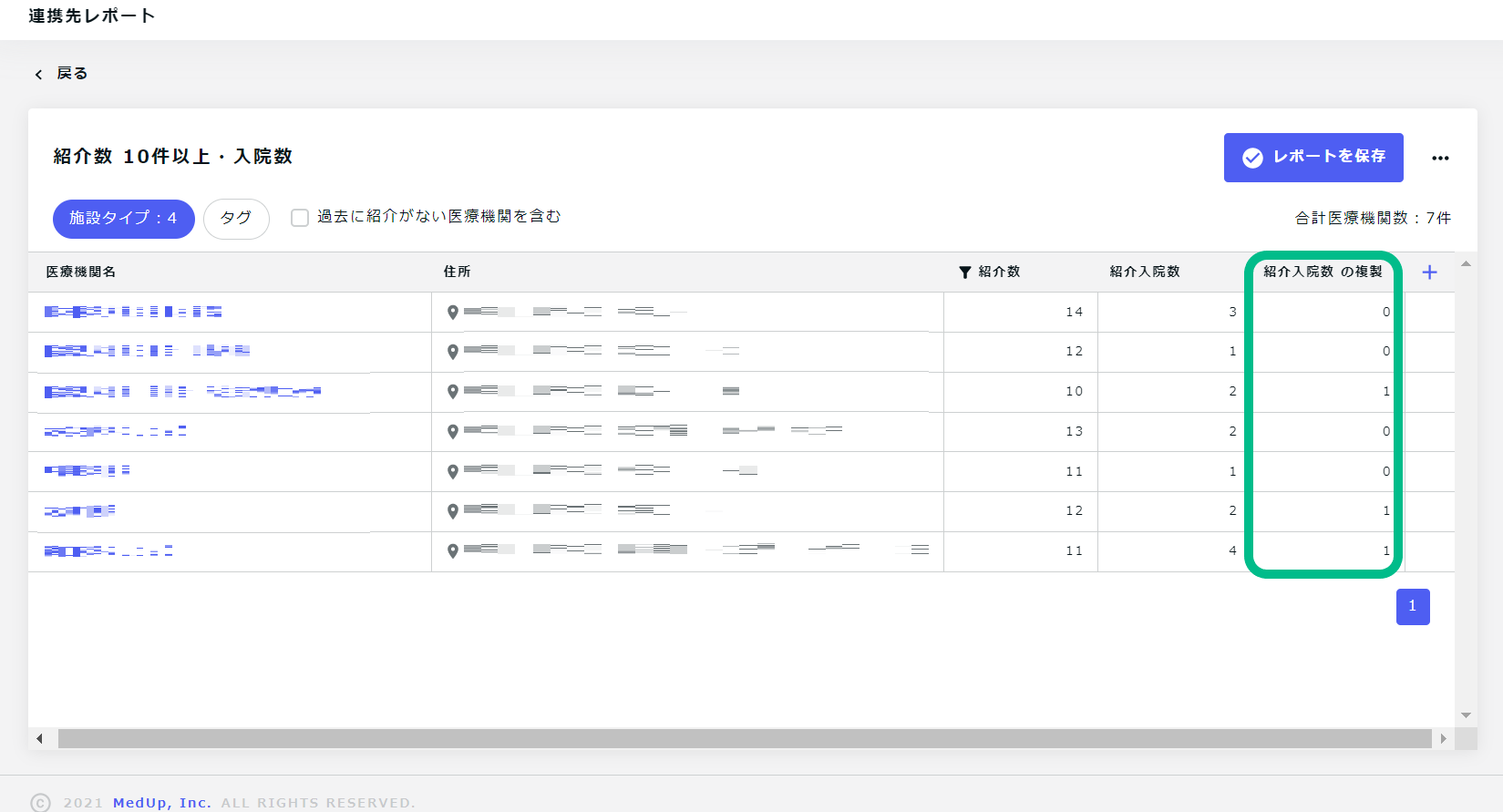Go to page 1 in pagination
The image size is (1503, 812).
[x=1413, y=606]
